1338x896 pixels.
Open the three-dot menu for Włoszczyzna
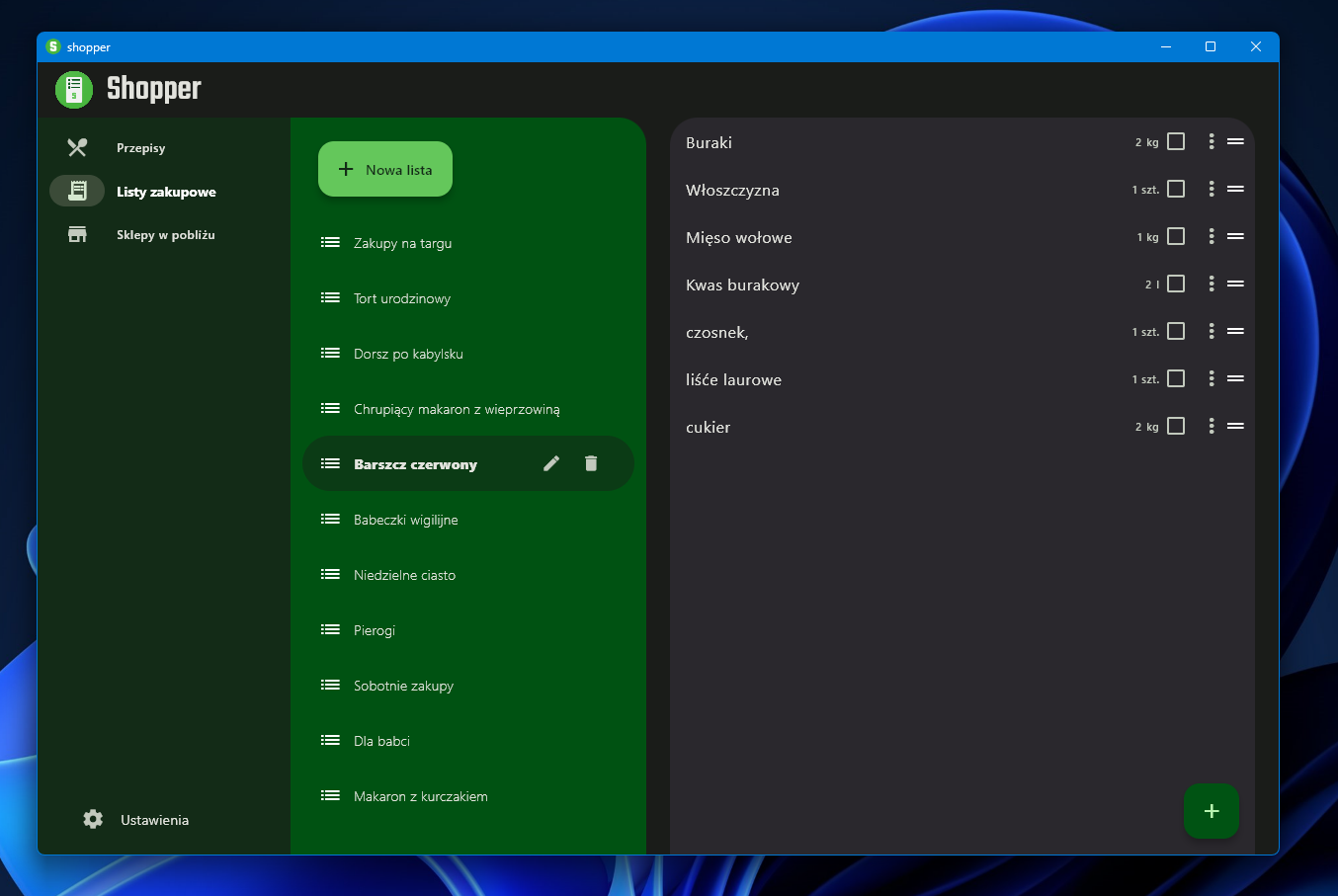[x=1212, y=189]
